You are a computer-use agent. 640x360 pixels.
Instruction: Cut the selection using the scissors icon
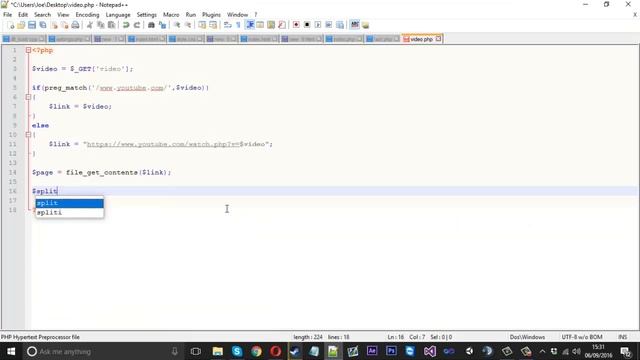click(90, 25)
